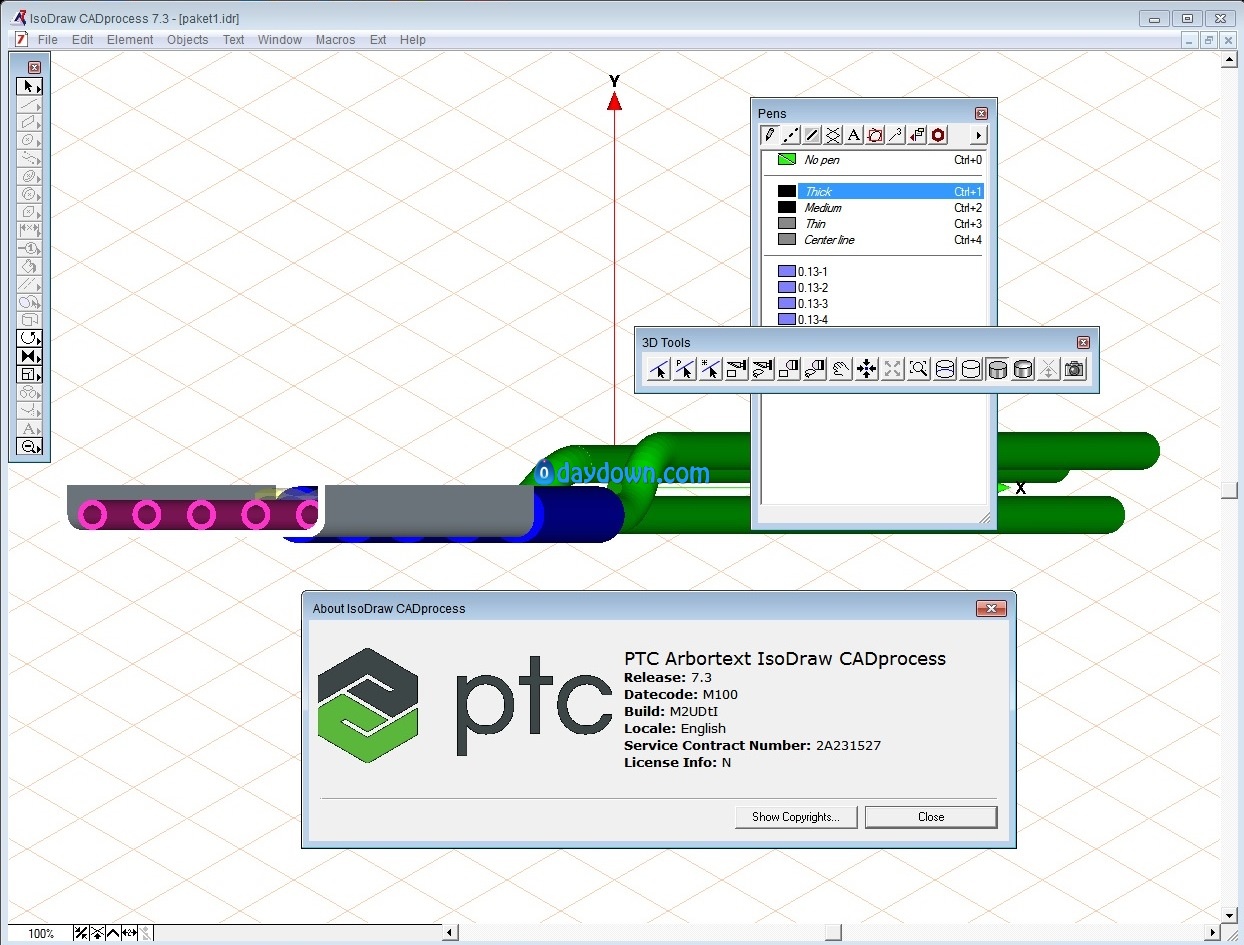Open the text formats 'A' tab in Pens palette
The height and width of the screenshot is (945, 1244).
coord(854,135)
